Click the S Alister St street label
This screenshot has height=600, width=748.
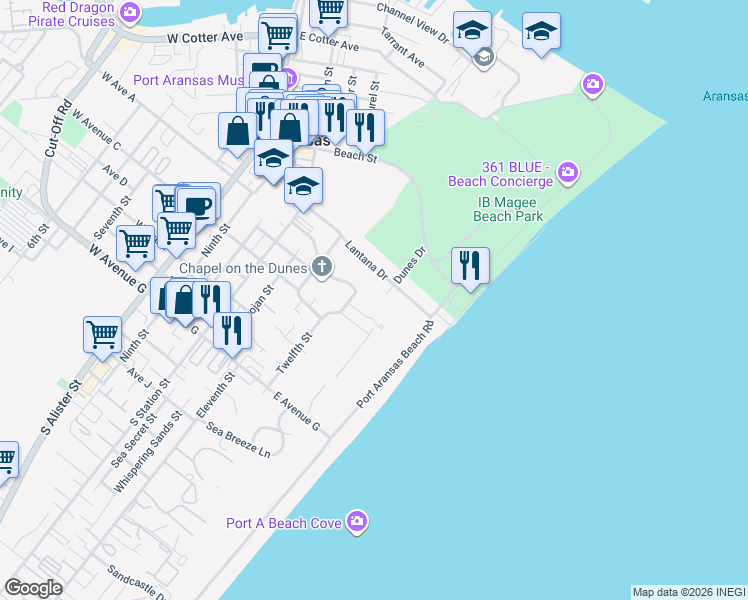61,407
